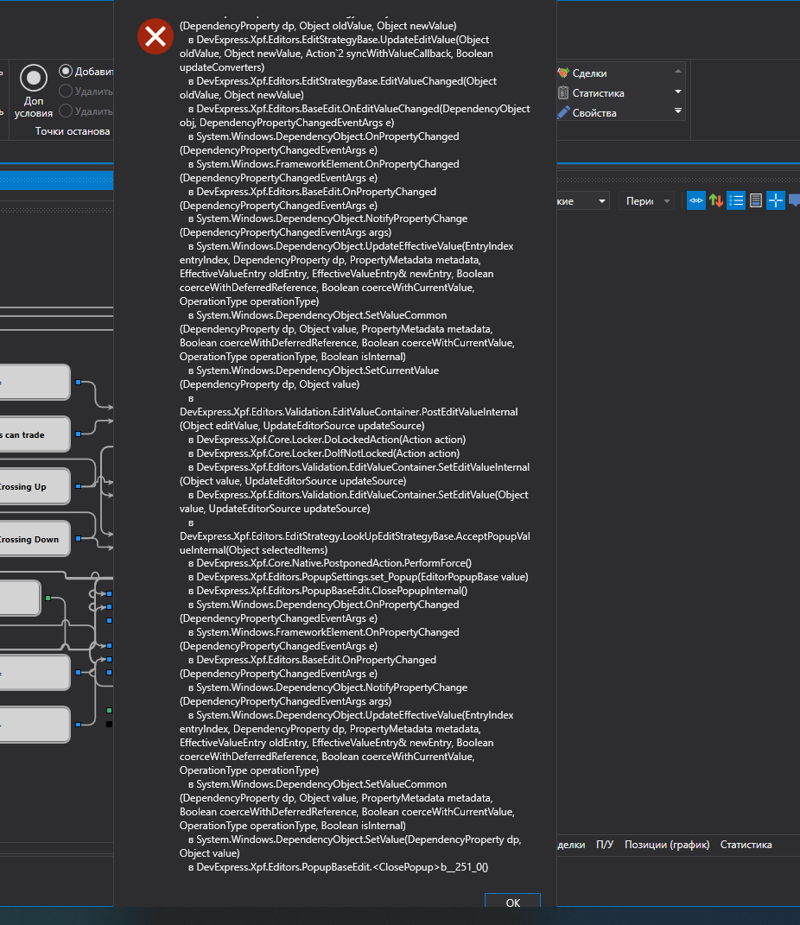Select the Crossing Down diagram block
The image size is (800, 925).
[34, 539]
